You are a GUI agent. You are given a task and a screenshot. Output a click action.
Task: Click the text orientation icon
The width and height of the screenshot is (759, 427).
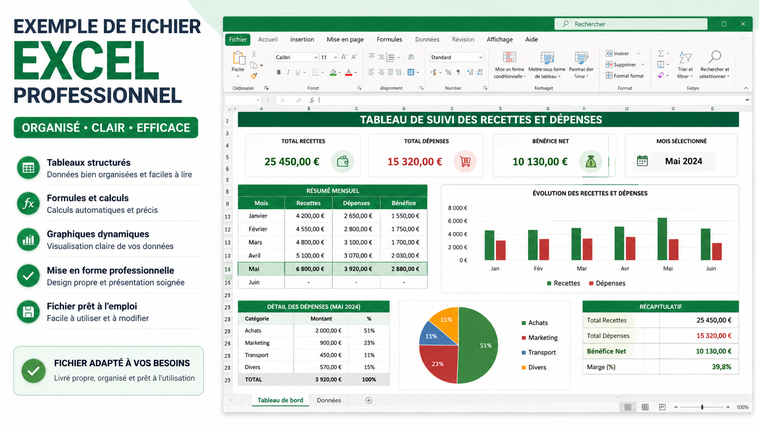pos(411,57)
